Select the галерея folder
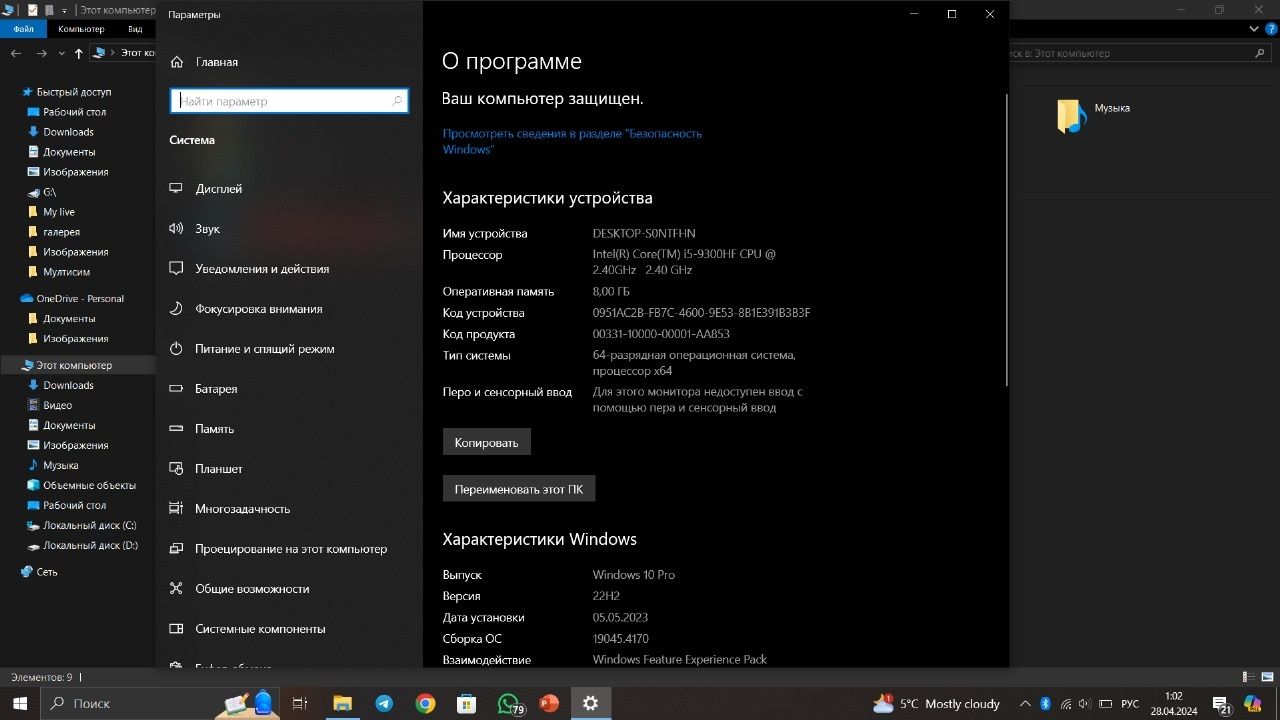This screenshot has width=1280, height=720. click(x=53, y=232)
